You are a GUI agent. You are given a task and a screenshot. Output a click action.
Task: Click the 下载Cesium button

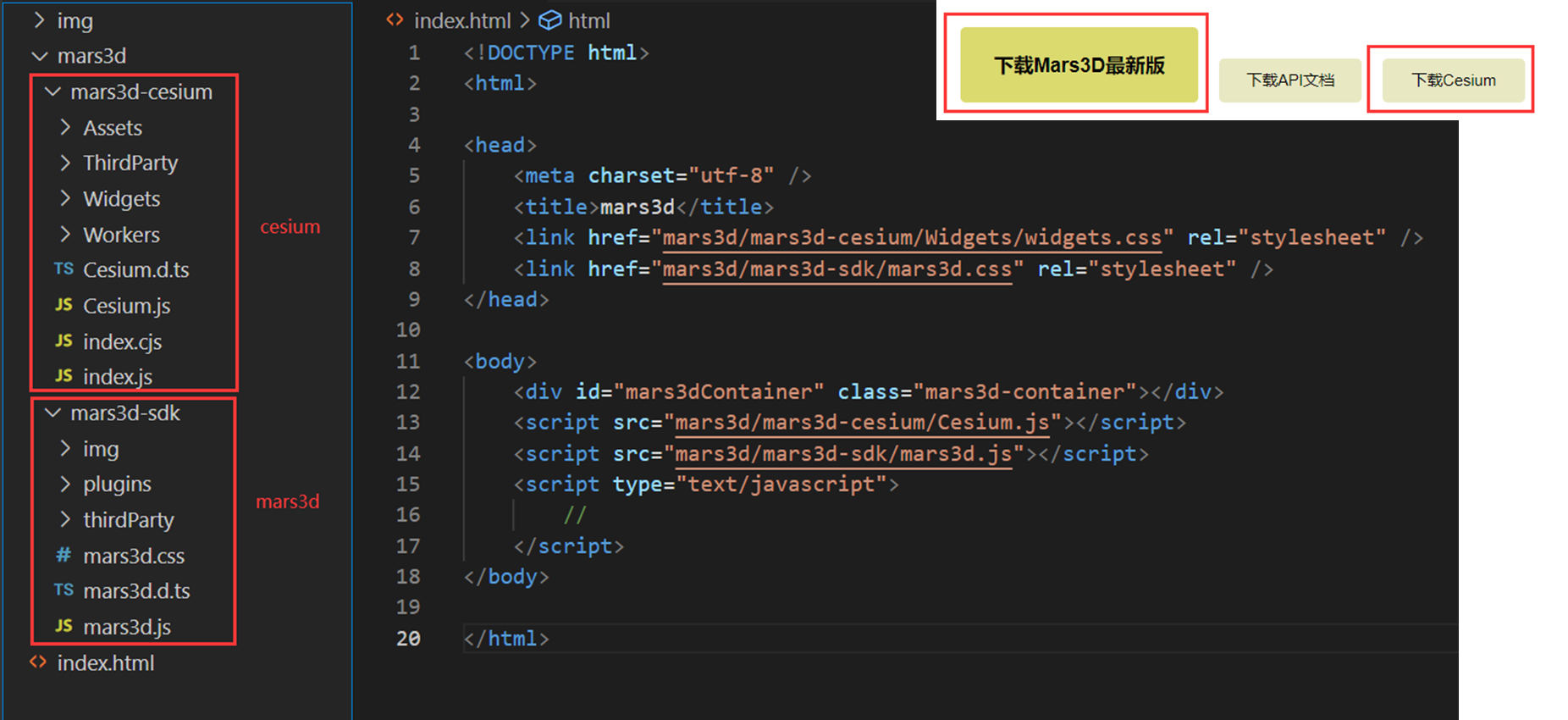1453,80
